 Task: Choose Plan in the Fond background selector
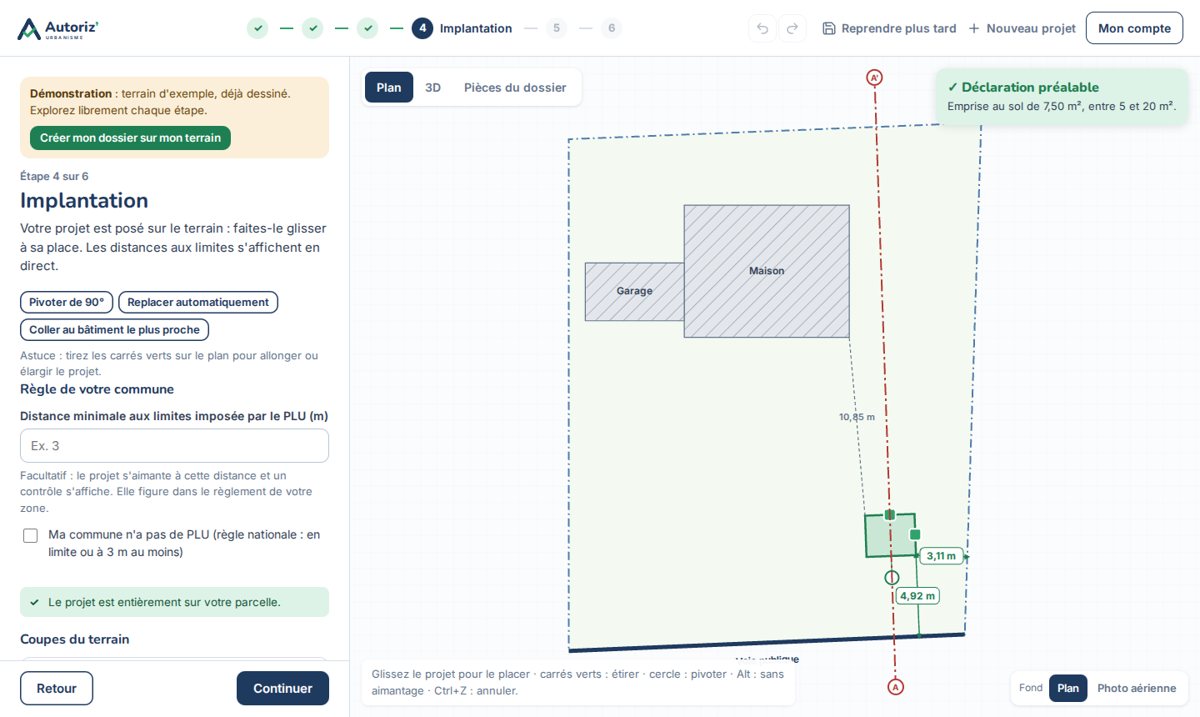1068,688
